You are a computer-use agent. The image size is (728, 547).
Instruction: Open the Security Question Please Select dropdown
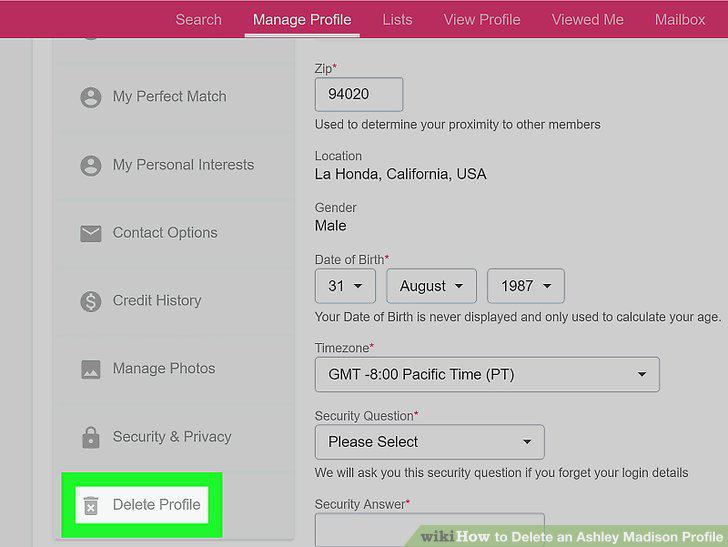pyautogui.click(x=429, y=442)
